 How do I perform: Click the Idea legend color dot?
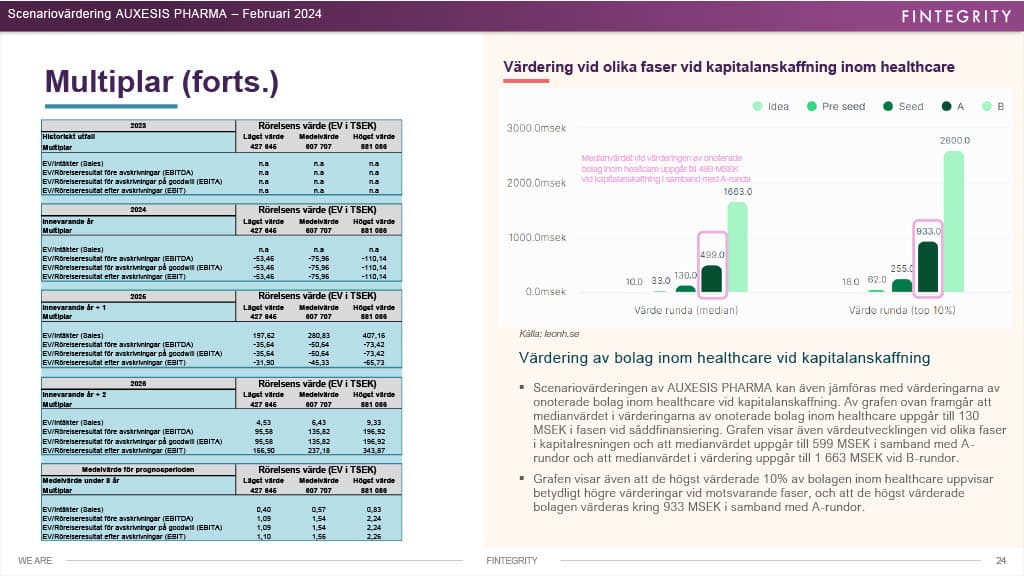758,106
